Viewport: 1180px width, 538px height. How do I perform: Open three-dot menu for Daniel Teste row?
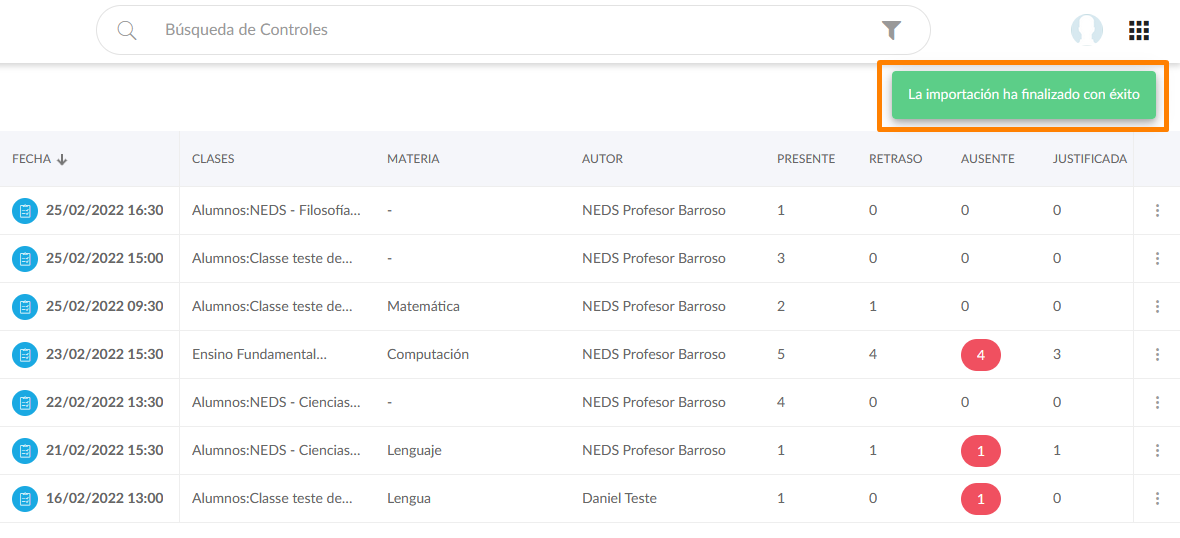(1157, 499)
